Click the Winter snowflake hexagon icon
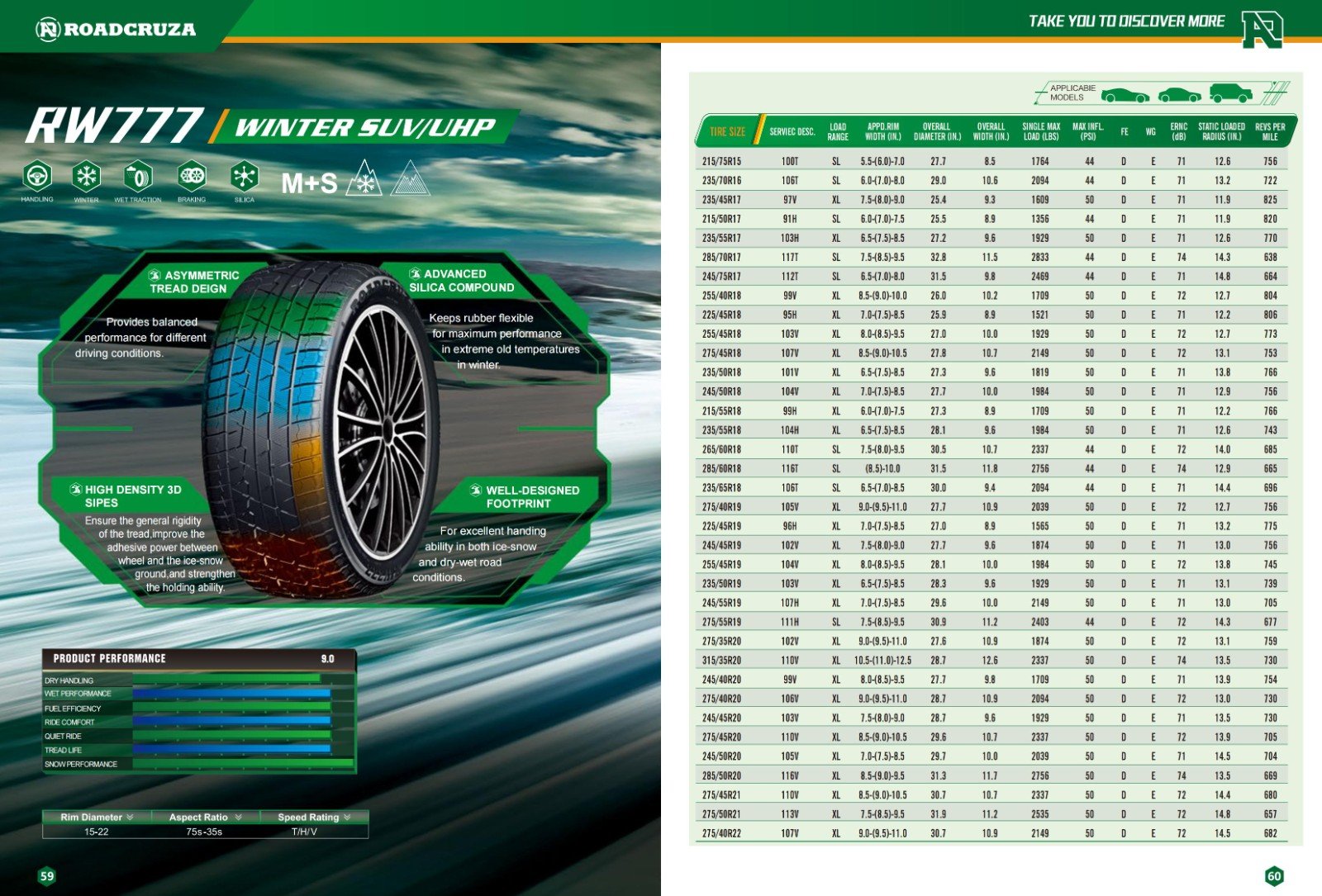Viewport: 1322px width, 896px height. pos(86,176)
